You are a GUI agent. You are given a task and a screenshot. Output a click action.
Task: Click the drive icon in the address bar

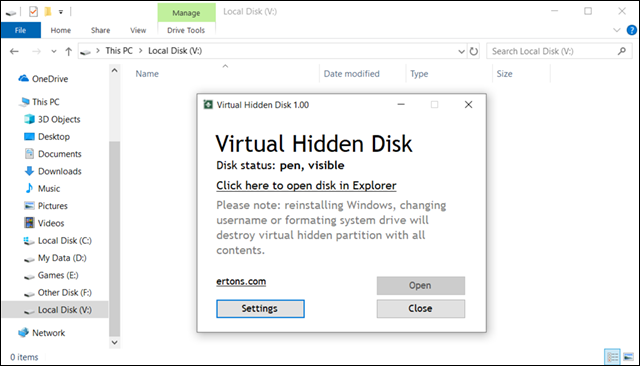85,52
